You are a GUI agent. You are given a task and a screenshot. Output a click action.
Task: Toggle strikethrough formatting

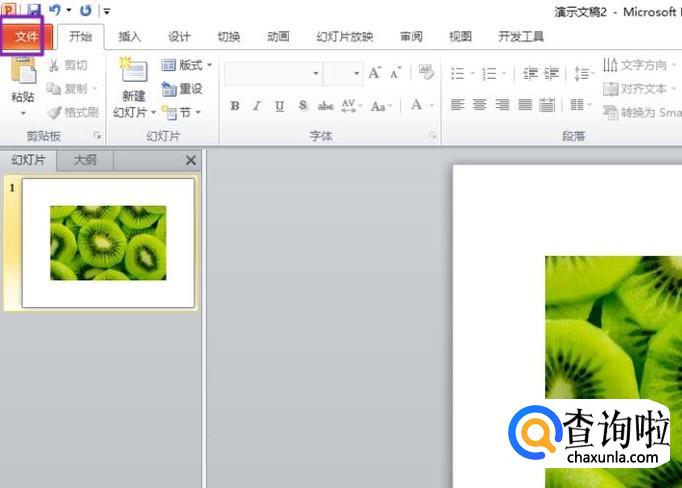coord(325,106)
